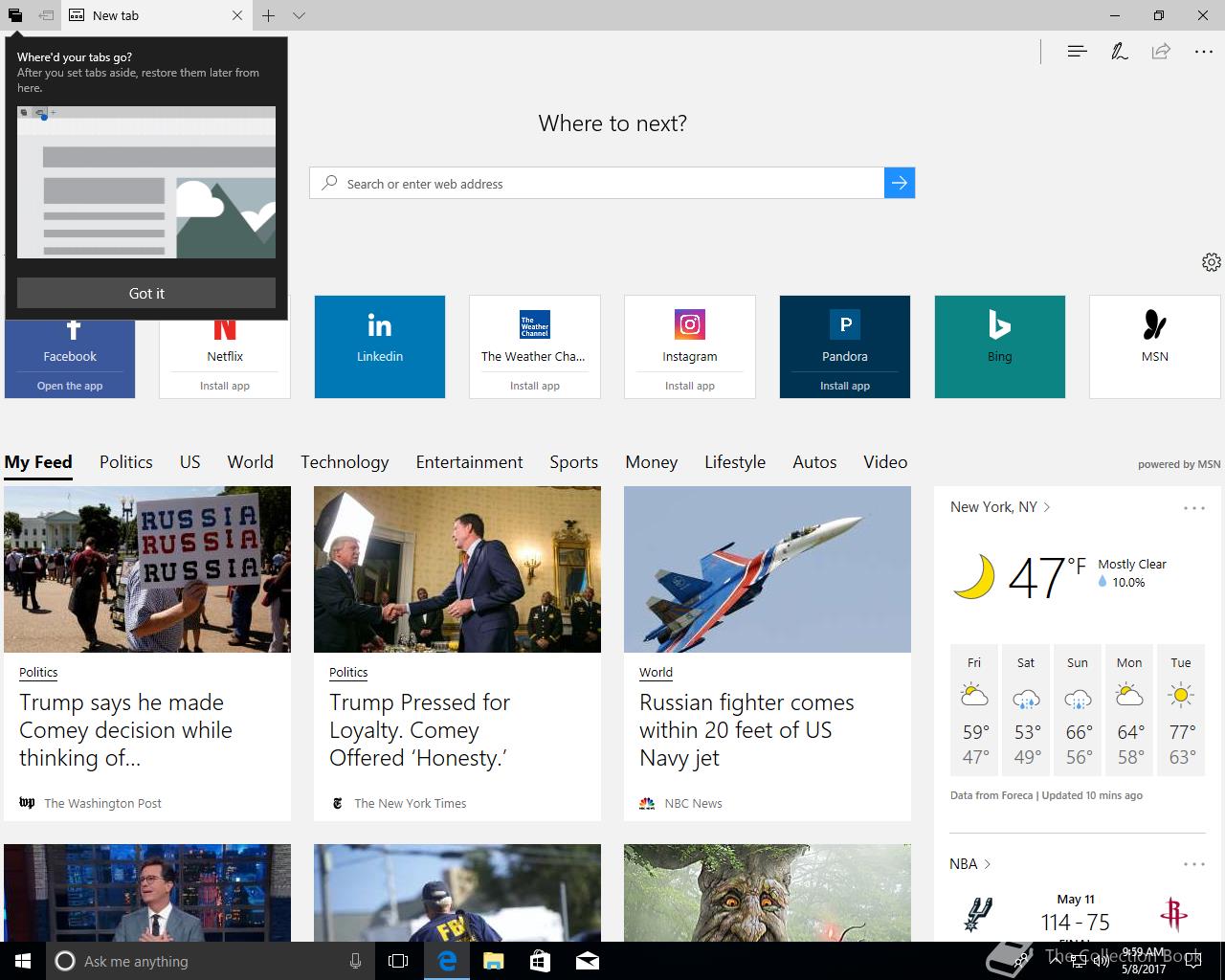This screenshot has width=1225, height=980.
Task: Install app under The Weather Channel
Action: coord(535,386)
